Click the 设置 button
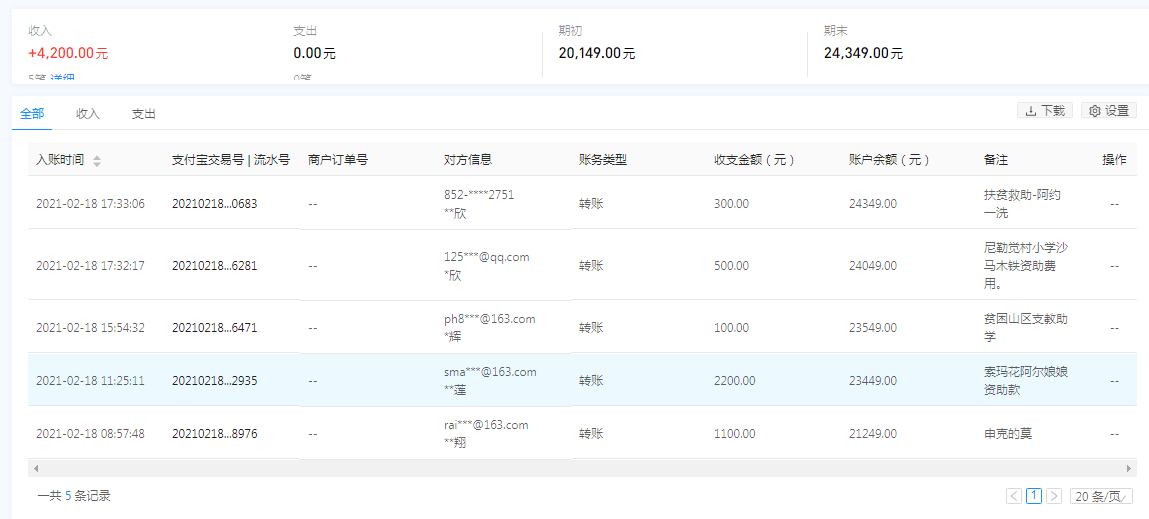1149x519 pixels. pos(1109,111)
